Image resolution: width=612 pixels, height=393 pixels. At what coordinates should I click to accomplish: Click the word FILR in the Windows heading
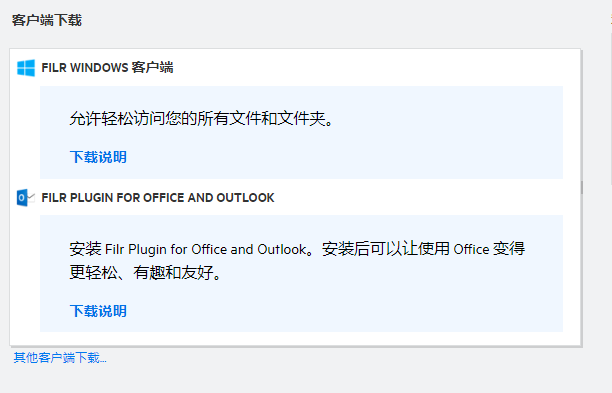pyautogui.click(x=54, y=68)
